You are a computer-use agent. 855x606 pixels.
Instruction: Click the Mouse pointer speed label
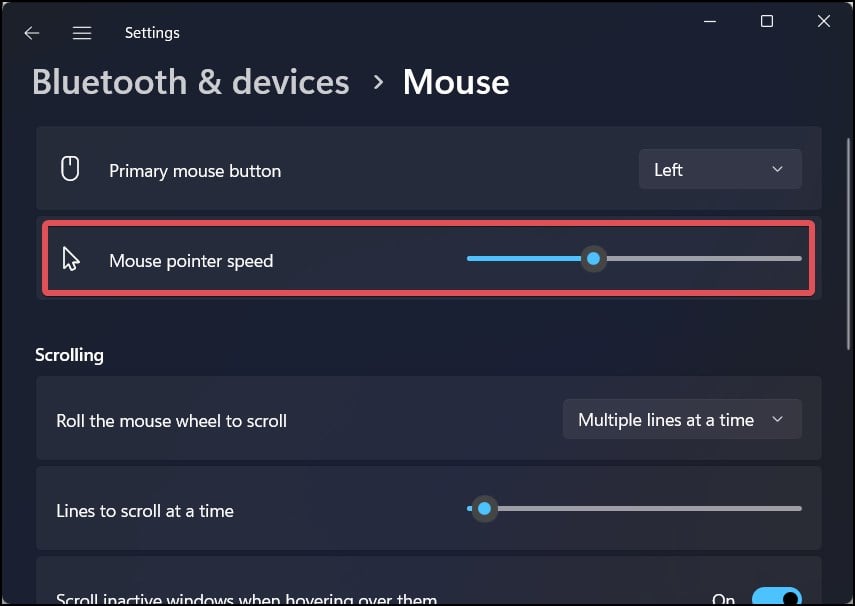[x=191, y=261]
